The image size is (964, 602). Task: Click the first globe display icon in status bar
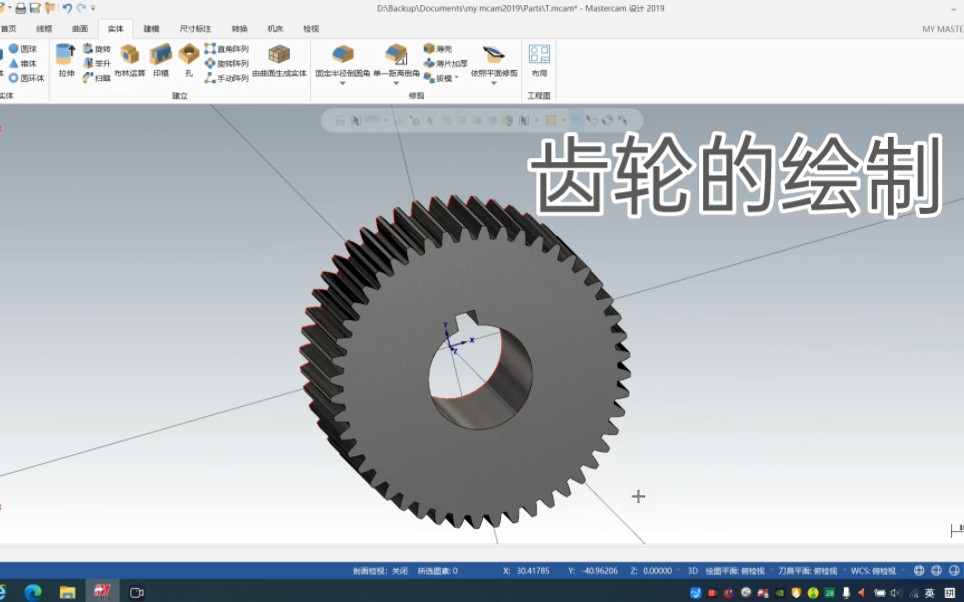coord(919,571)
